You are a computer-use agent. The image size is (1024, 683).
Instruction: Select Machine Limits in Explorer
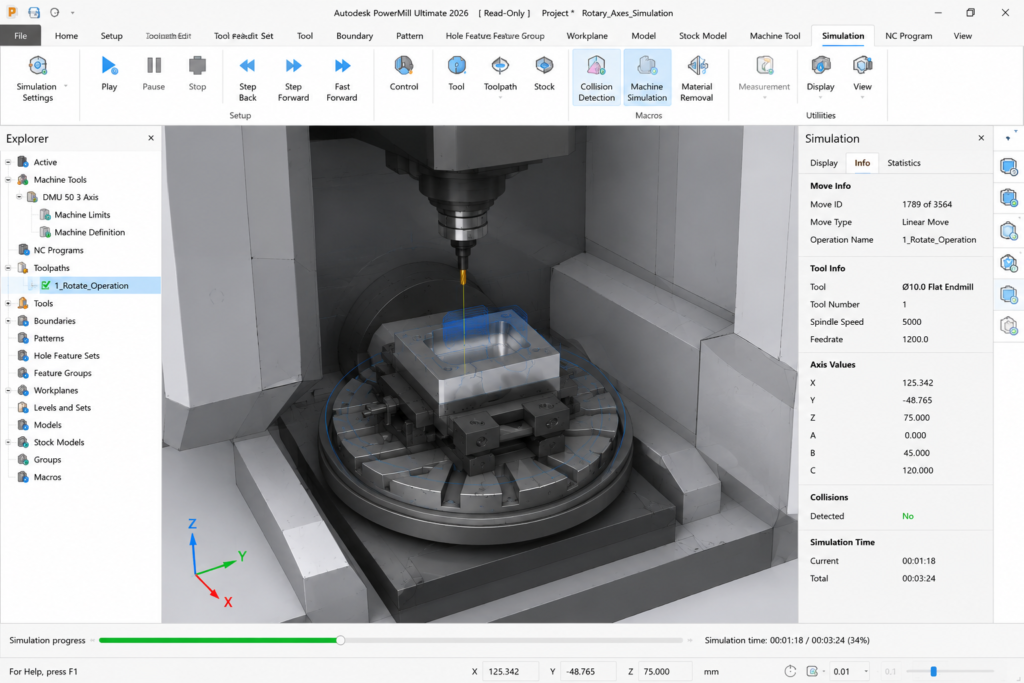[82, 214]
